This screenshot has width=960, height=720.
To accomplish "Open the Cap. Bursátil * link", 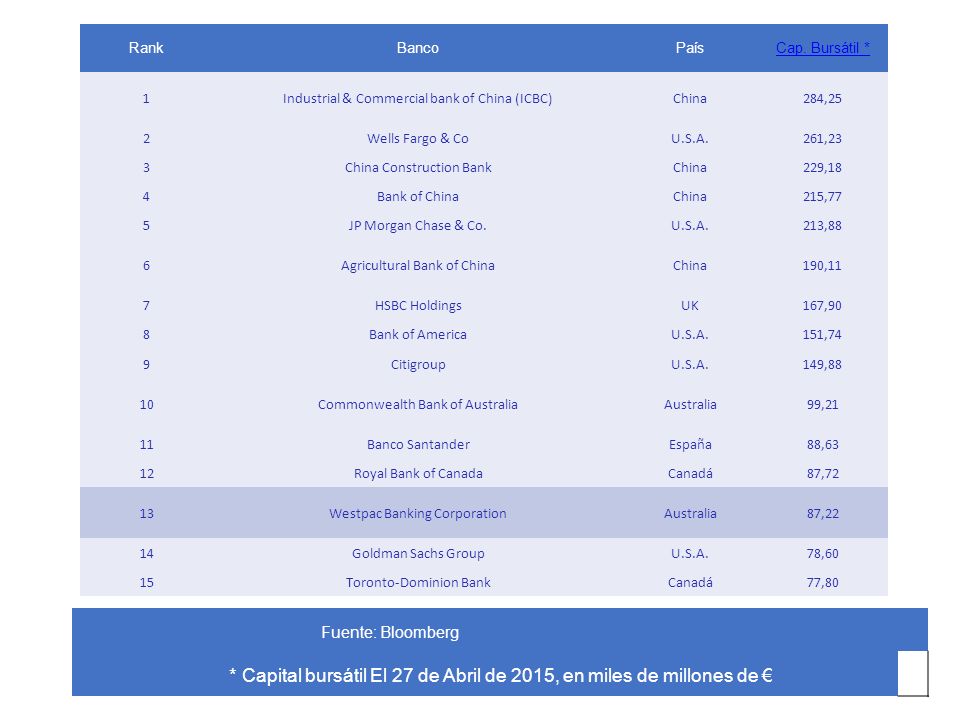I will [x=822, y=48].
